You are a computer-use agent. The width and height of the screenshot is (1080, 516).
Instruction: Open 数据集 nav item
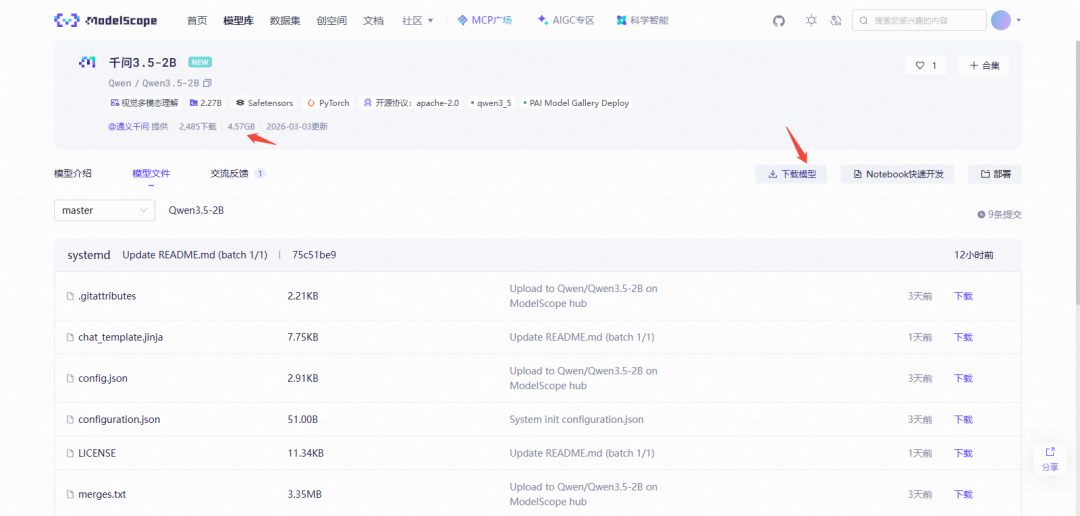tap(285, 21)
